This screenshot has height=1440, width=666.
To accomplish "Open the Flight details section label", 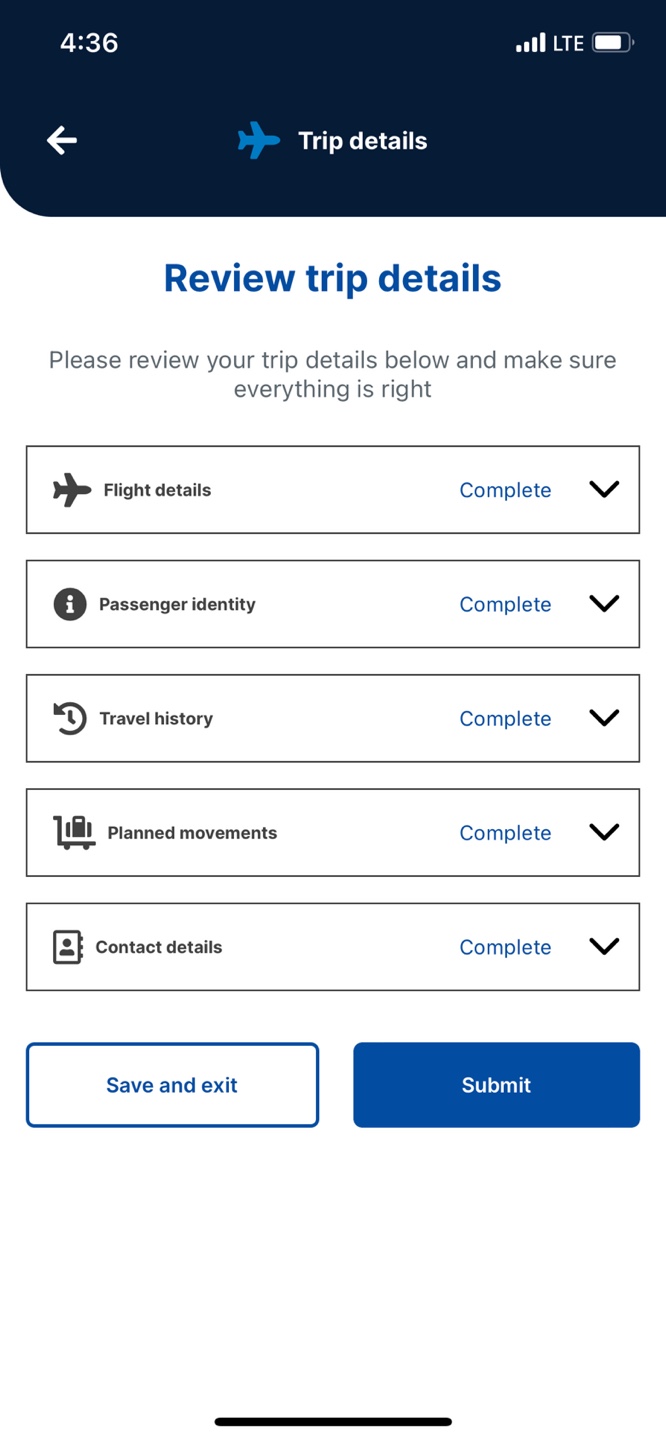I will 157,490.
